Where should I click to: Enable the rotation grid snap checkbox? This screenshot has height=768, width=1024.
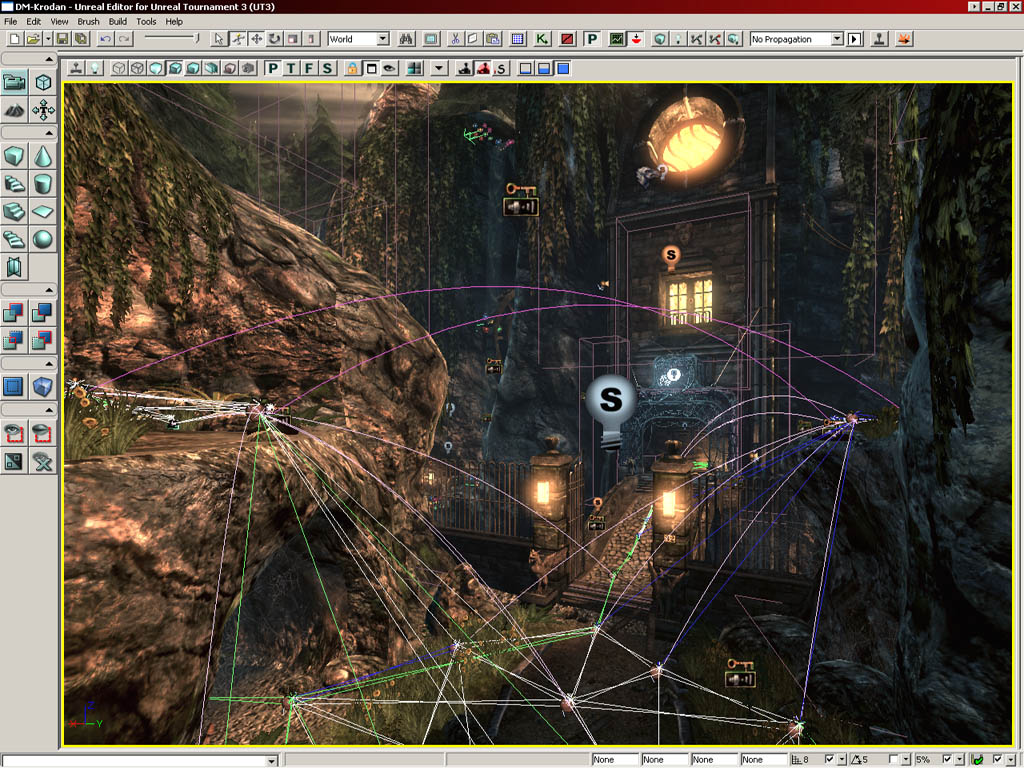(x=894, y=760)
